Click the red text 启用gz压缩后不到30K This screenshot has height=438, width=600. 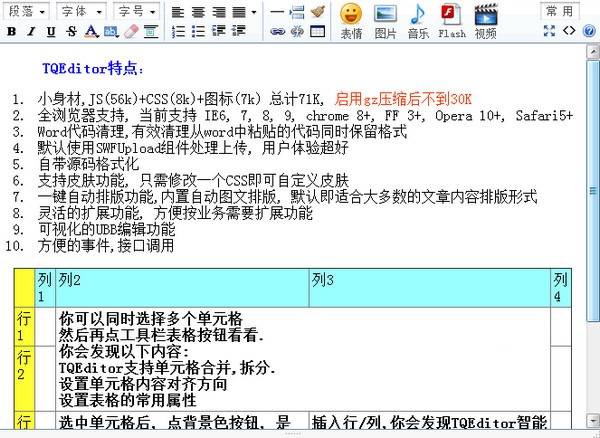coord(403,99)
